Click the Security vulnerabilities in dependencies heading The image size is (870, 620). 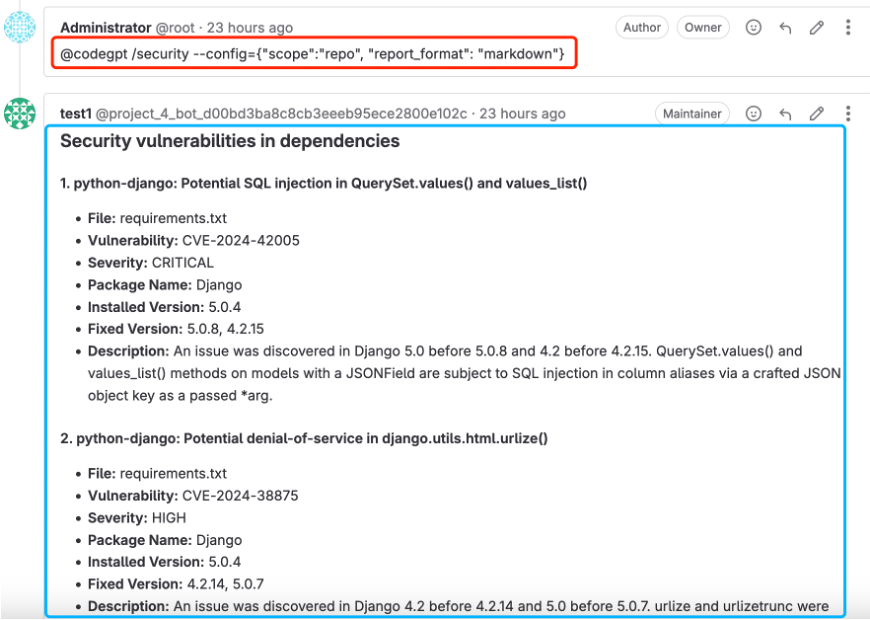point(230,141)
